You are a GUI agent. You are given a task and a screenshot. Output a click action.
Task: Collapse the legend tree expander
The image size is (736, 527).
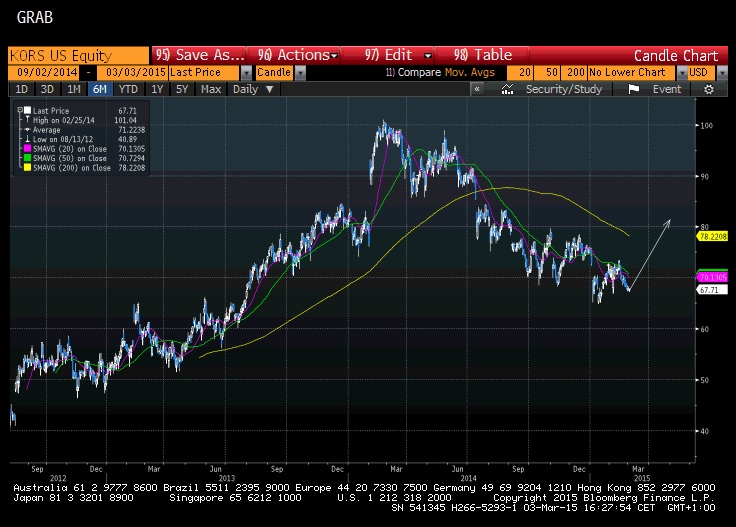20,110
